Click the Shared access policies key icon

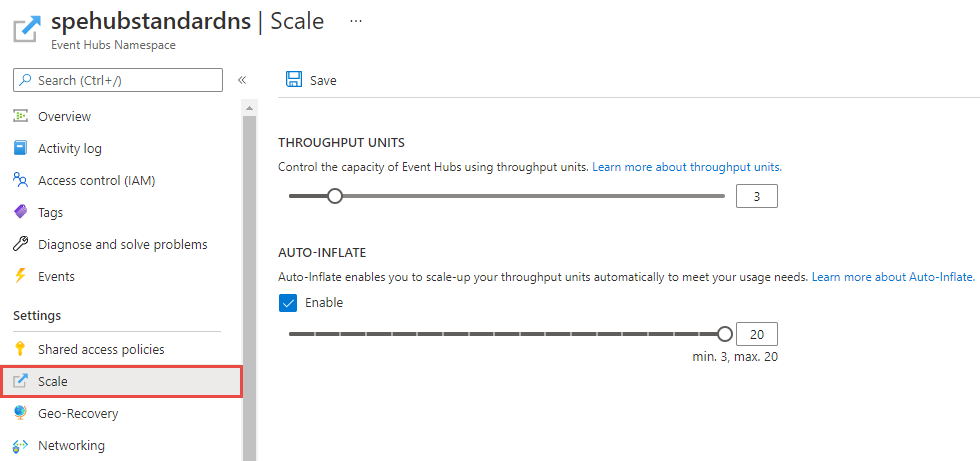click(20, 350)
